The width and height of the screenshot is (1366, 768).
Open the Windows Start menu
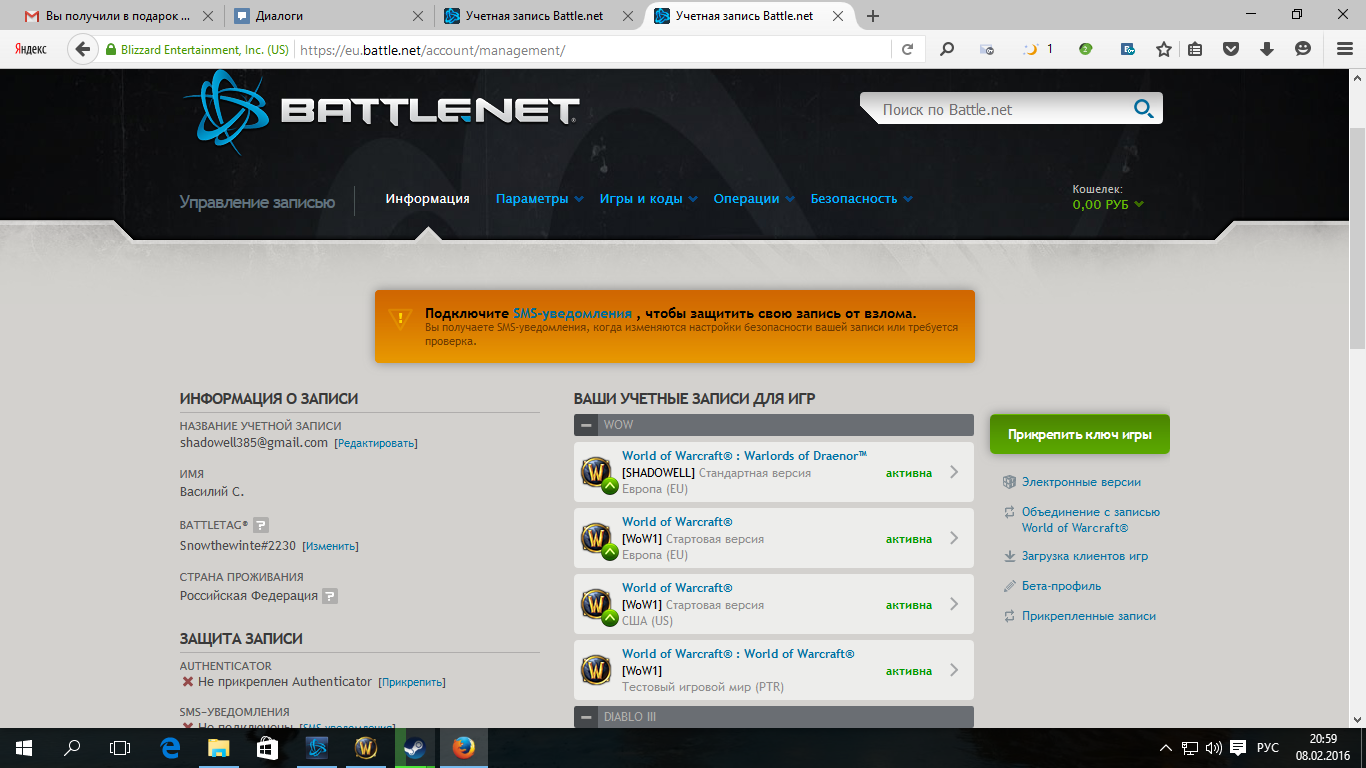[24, 747]
